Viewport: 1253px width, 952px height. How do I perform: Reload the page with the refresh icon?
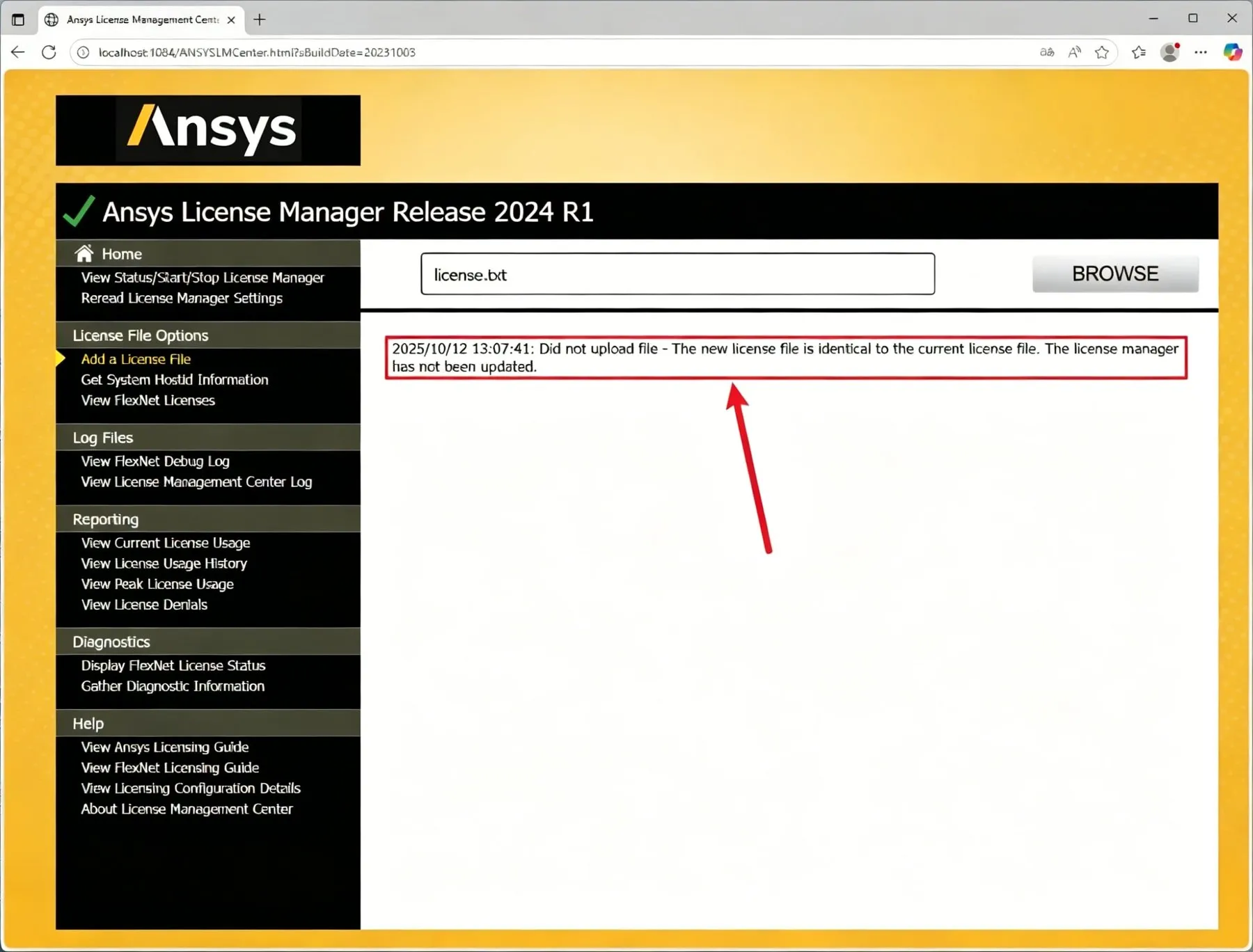coord(49,52)
